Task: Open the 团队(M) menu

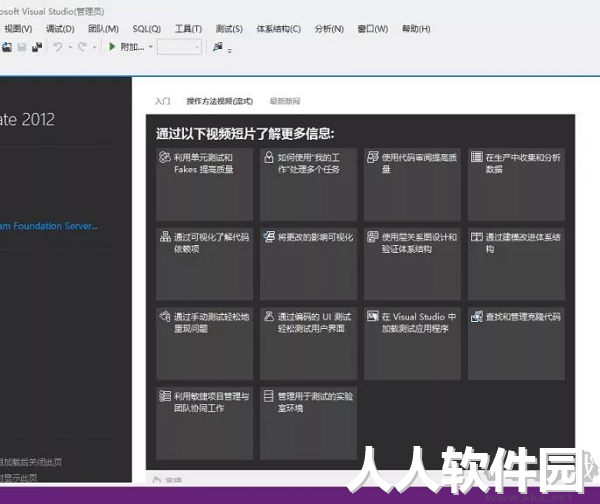Action: (103, 29)
